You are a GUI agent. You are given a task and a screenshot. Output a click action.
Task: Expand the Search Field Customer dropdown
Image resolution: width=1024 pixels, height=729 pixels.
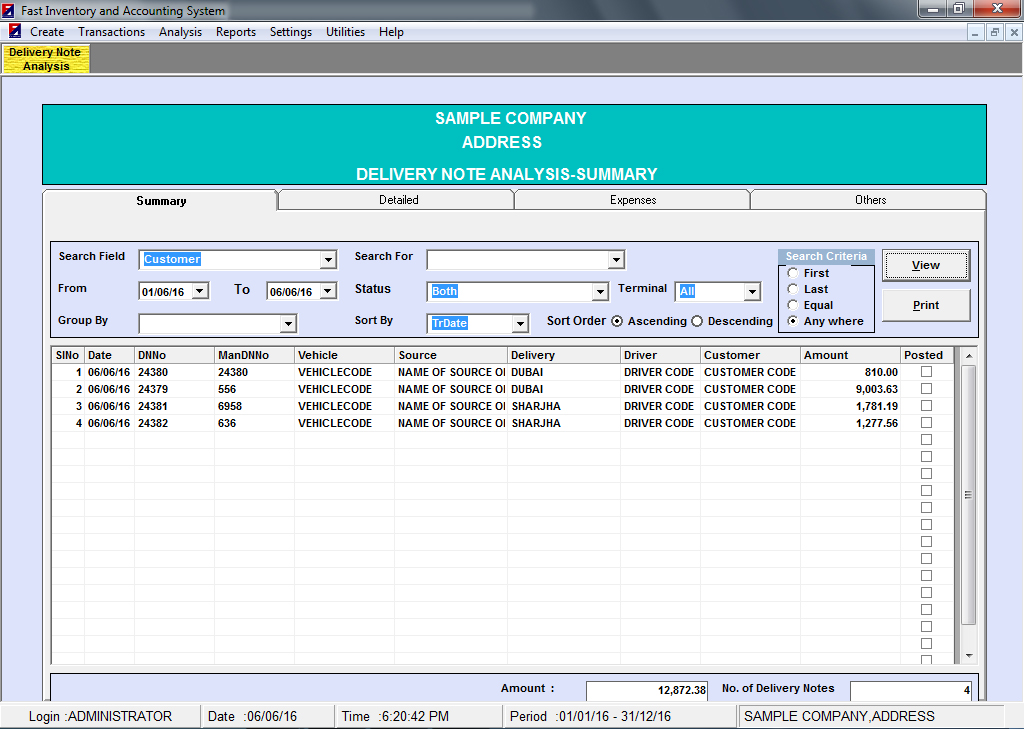tap(328, 260)
